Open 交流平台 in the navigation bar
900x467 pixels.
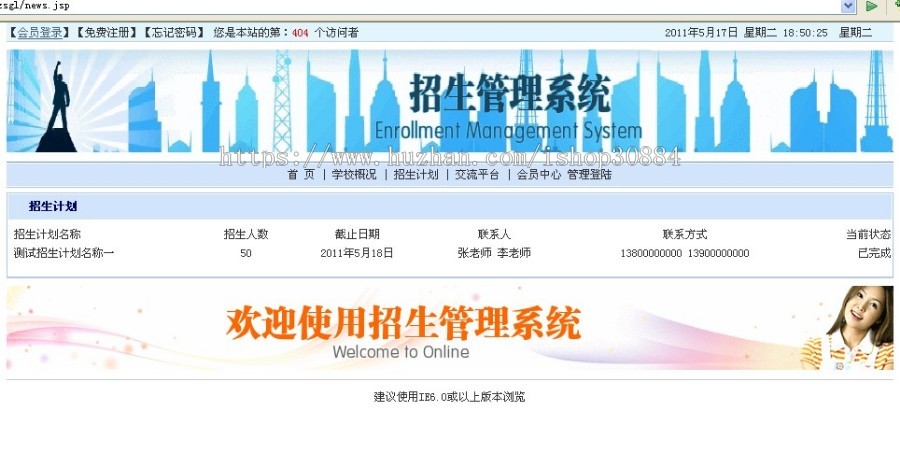478,174
